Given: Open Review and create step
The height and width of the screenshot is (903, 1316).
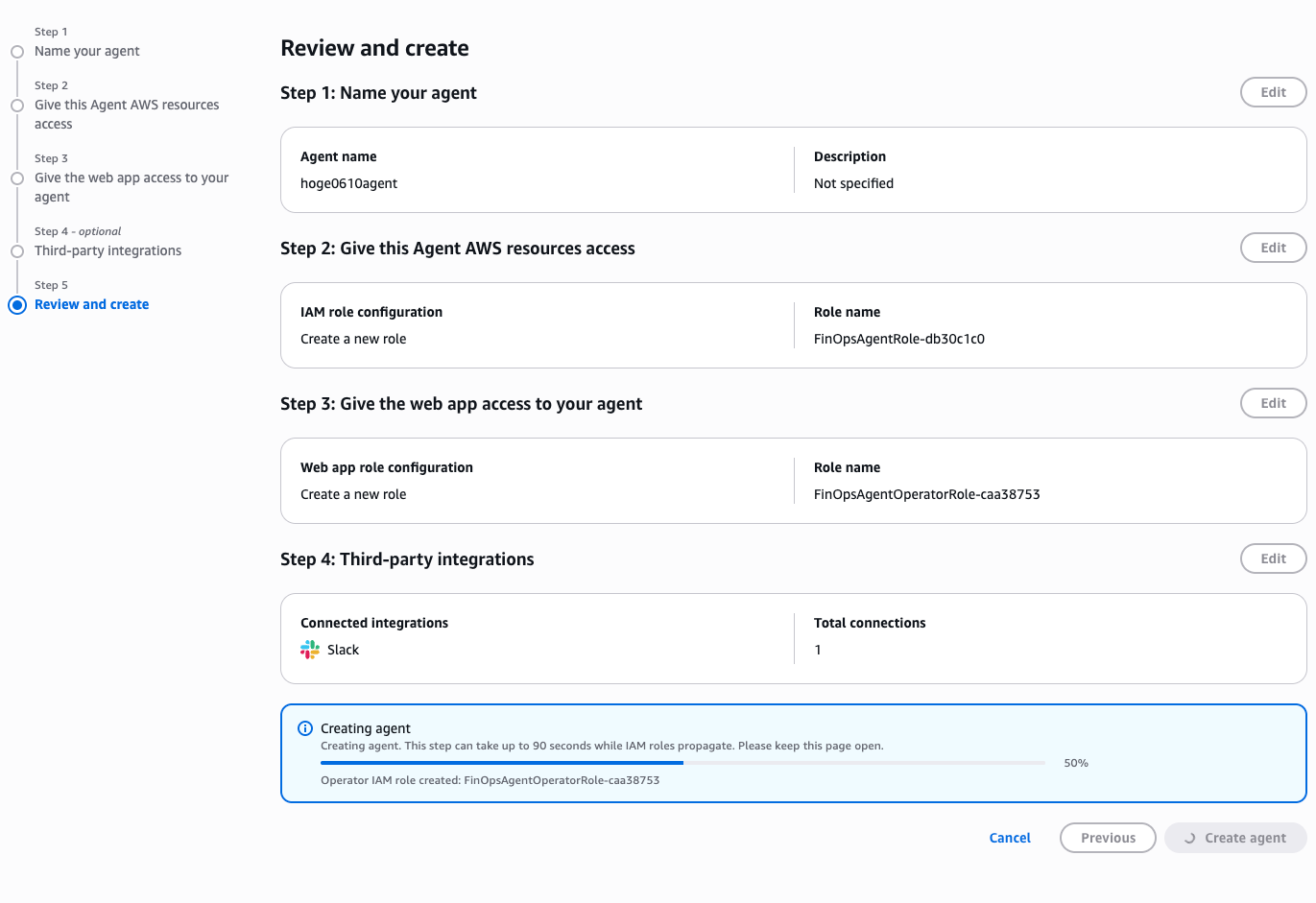Looking at the screenshot, I should [91, 304].
